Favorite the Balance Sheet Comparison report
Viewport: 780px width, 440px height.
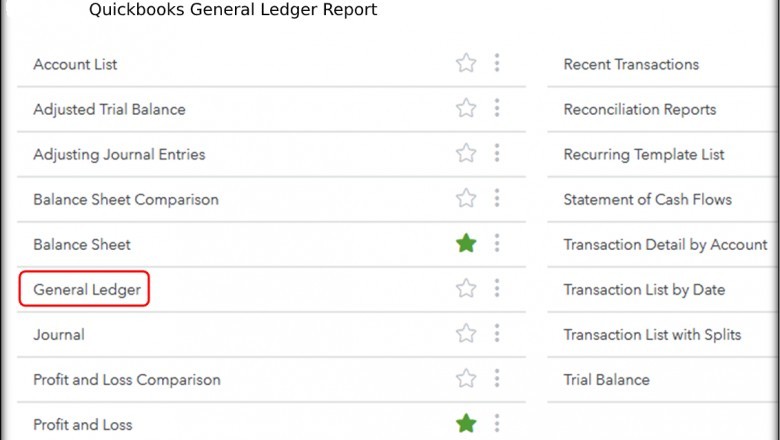[466, 199]
